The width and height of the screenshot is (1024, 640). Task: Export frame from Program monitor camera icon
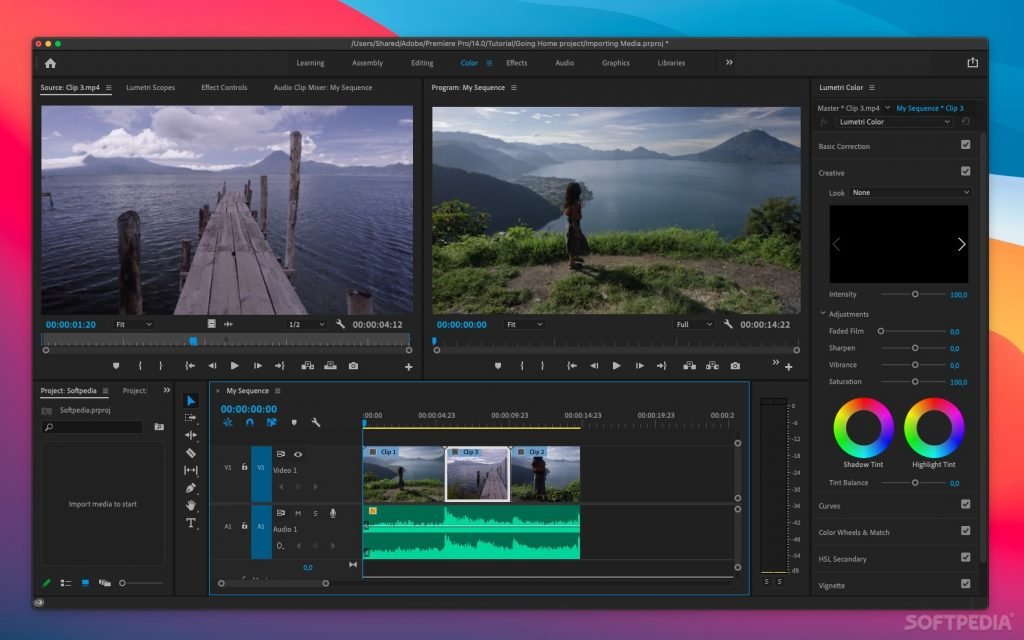[x=735, y=366]
